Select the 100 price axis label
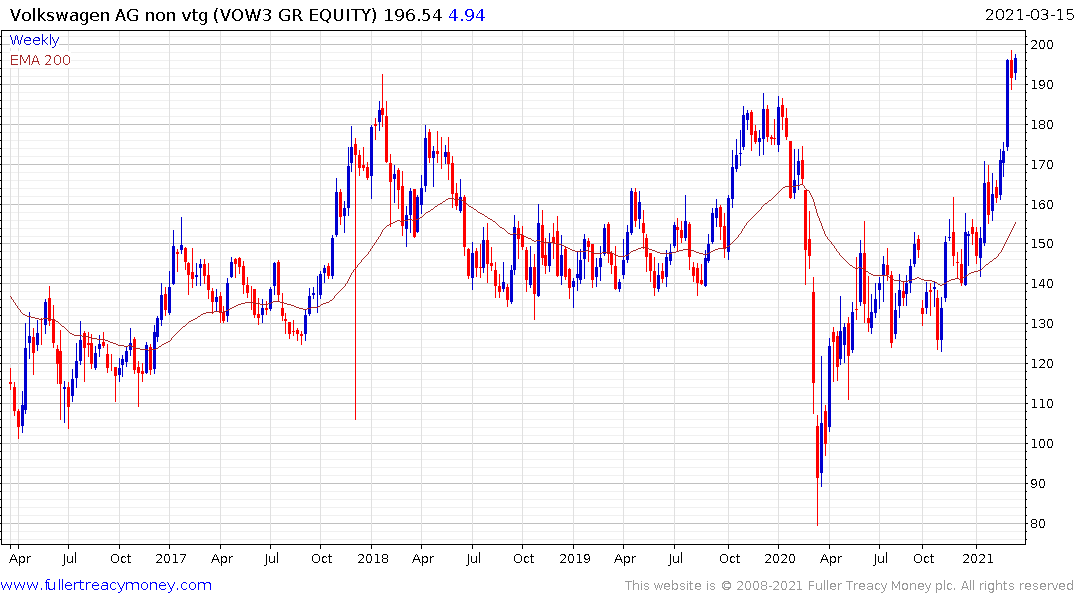 pos(1042,444)
